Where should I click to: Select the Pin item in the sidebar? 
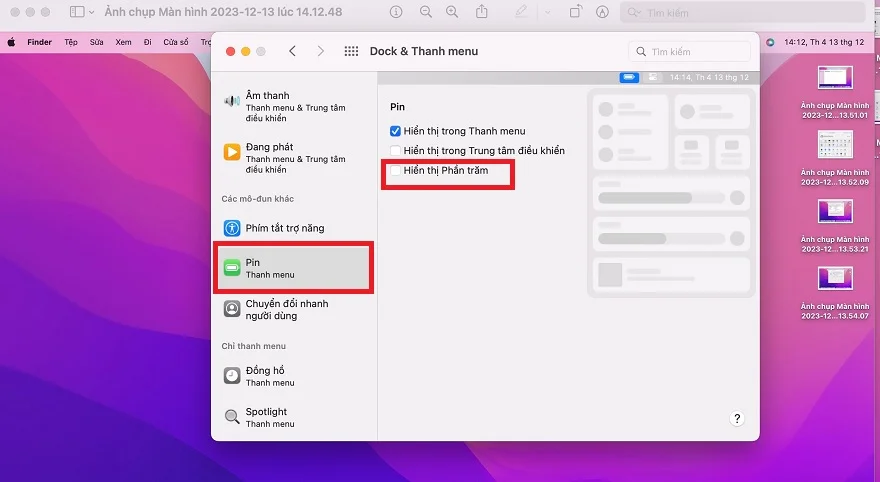click(294, 268)
